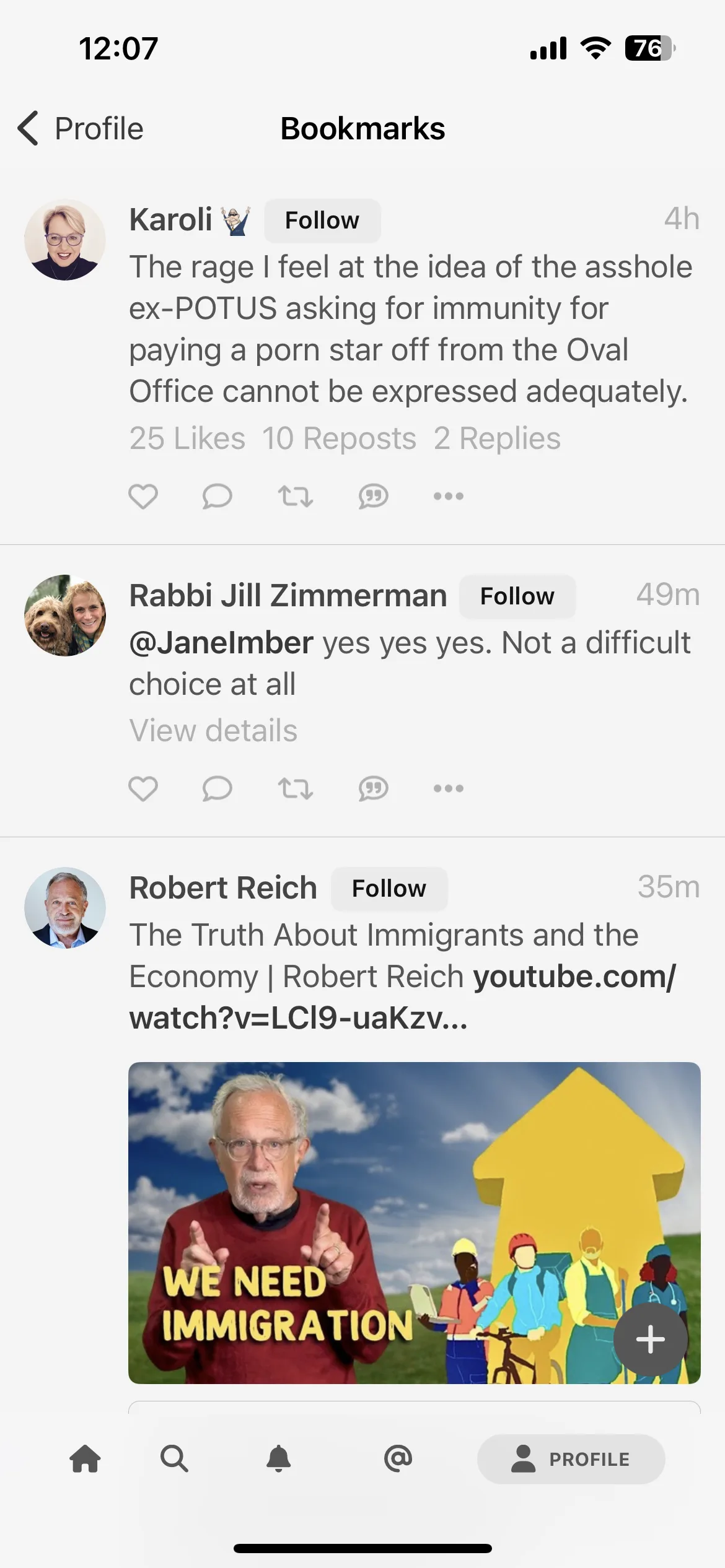Screen dimensions: 725x1568
Task: Open the We Need Immigration video thumbnail
Action: click(414, 1223)
